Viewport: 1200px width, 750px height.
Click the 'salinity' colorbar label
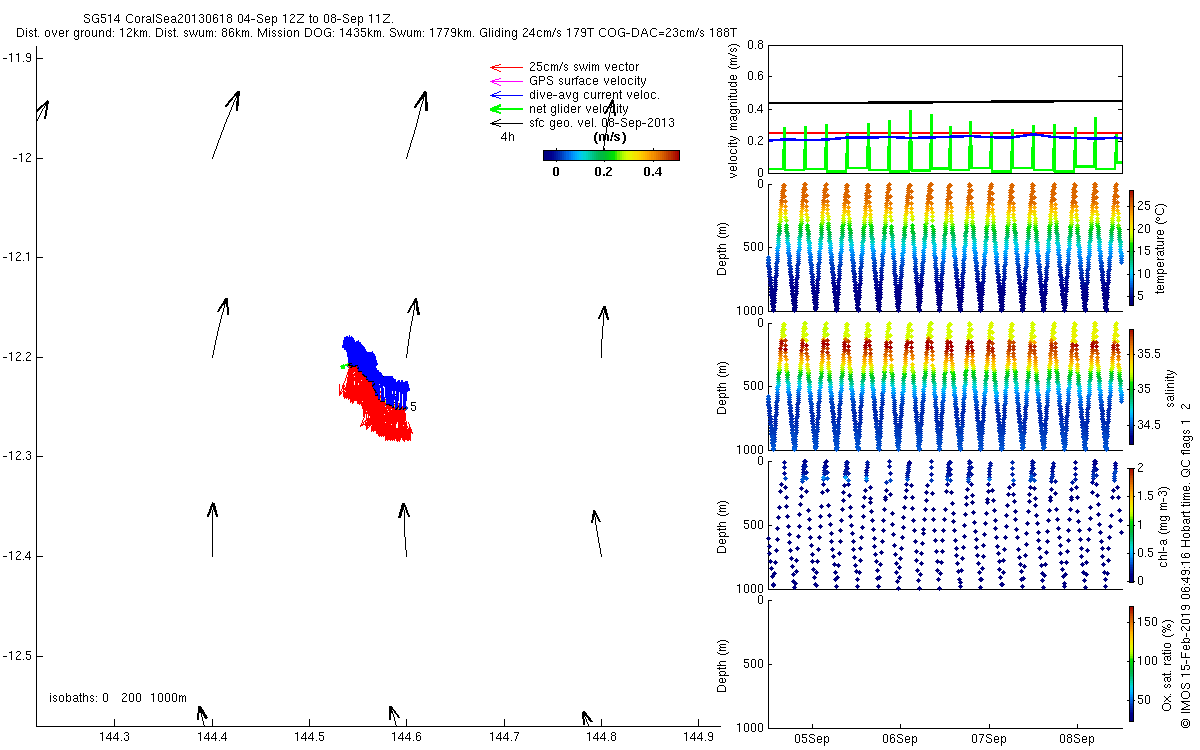tap(1170, 388)
